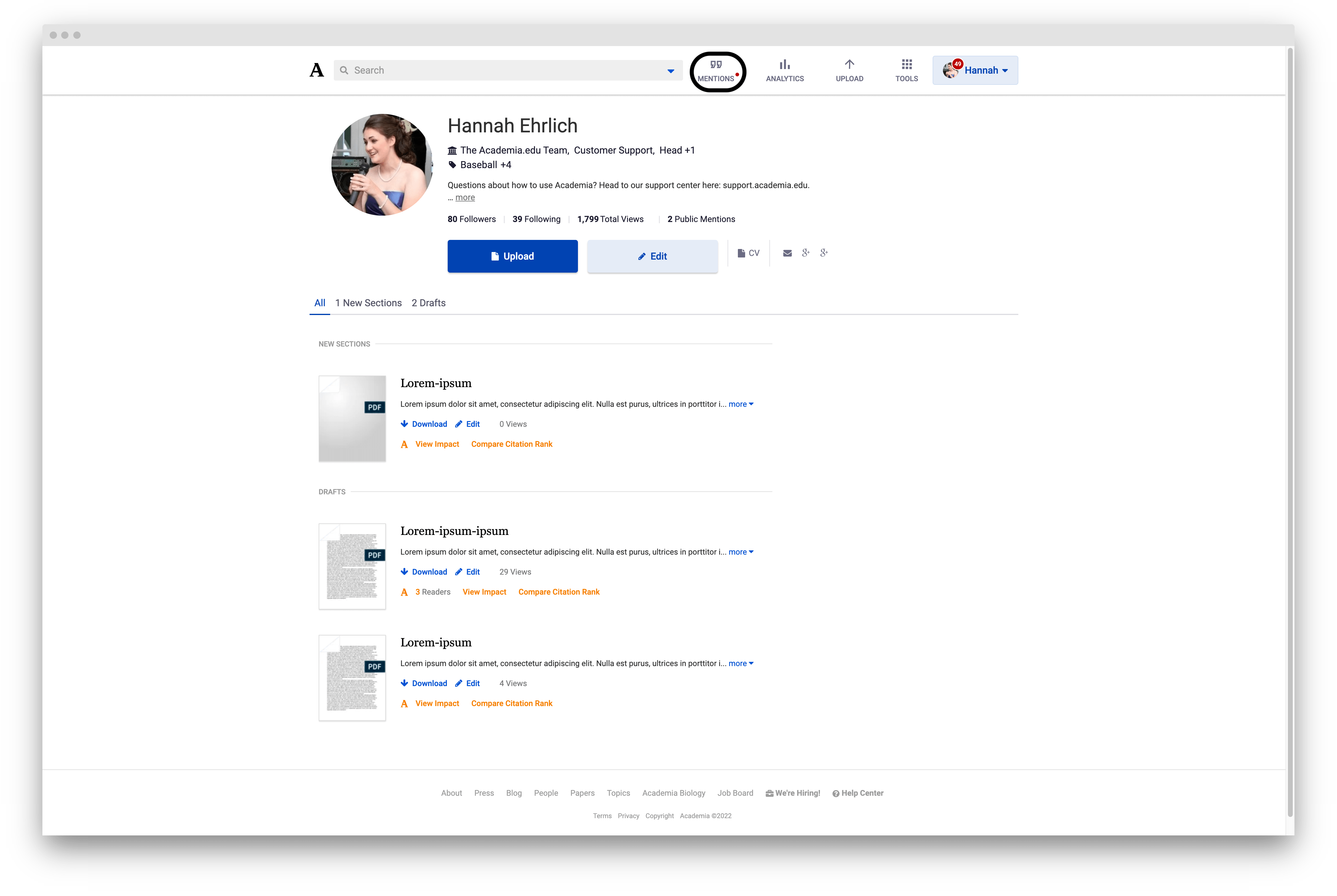Open the Tools grid icon
The width and height of the screenshot is (1337, 896).
906,65
